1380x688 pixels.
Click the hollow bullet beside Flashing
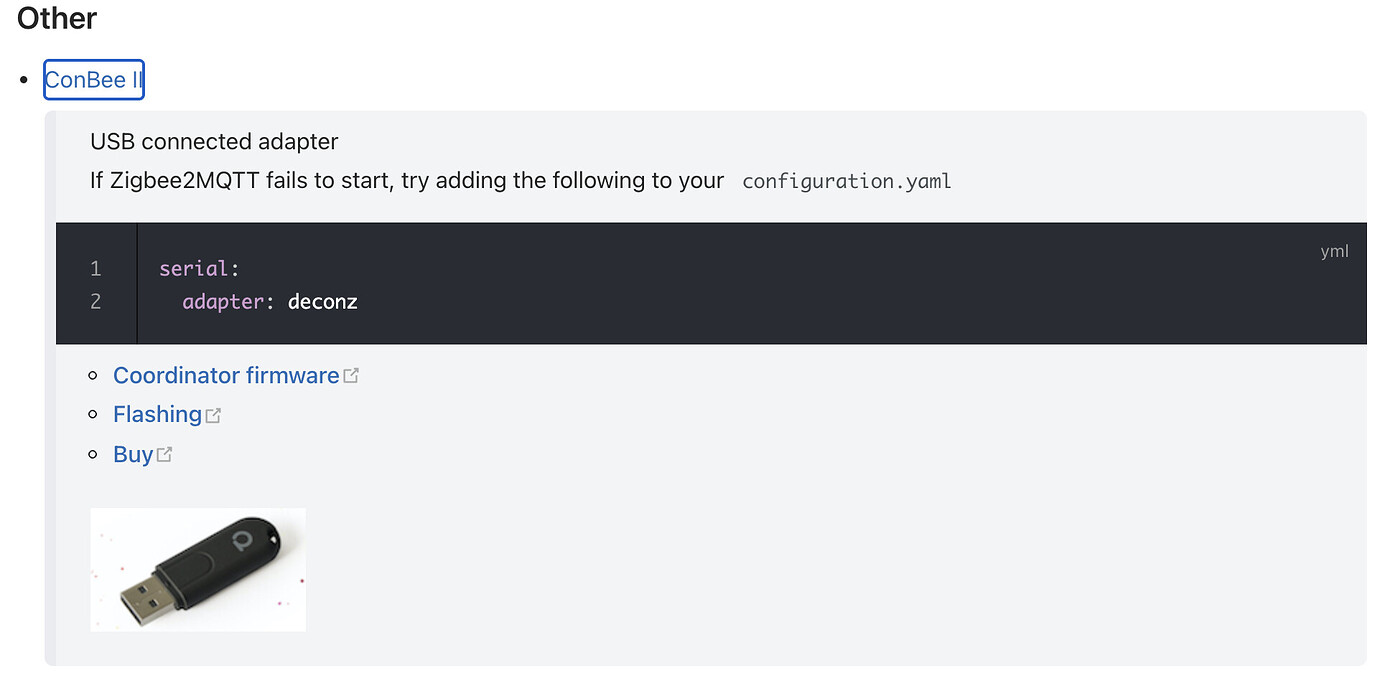pyautogui.click(x=93, y=414)
